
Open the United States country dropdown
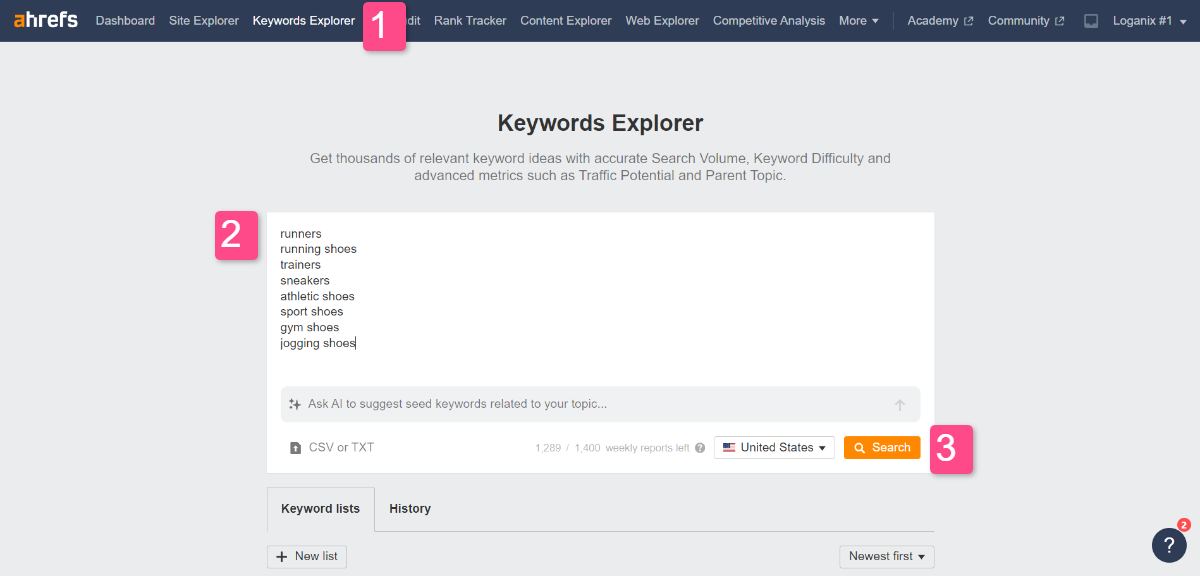point(774,448)
